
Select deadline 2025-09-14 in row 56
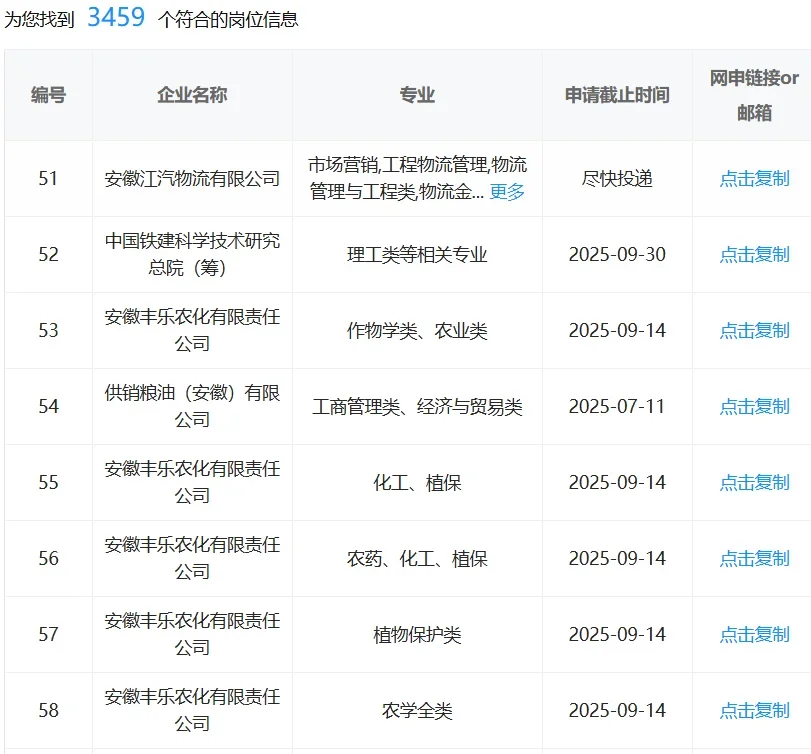click(617, 559)
